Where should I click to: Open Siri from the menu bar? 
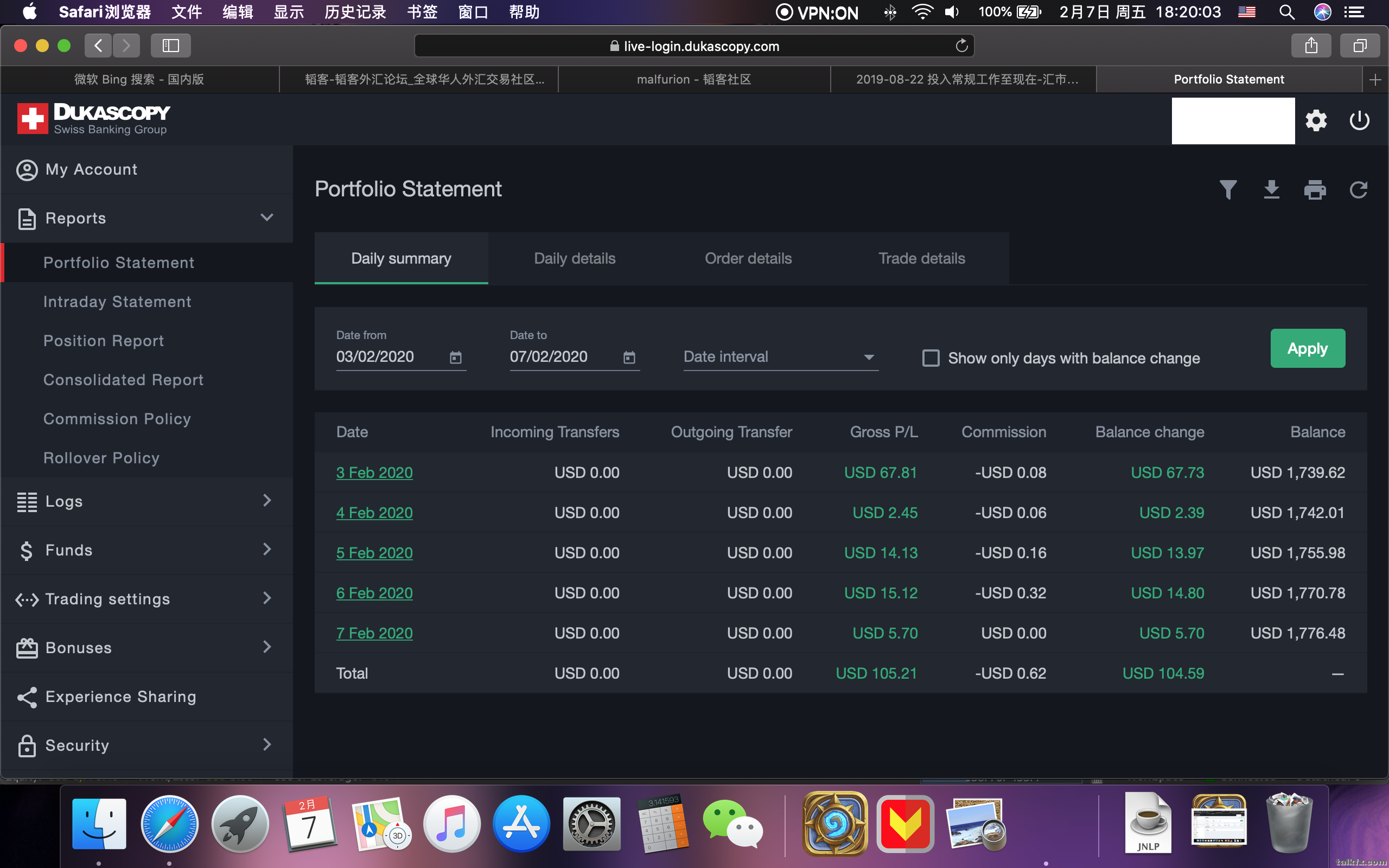click(x=1323, y=12)
